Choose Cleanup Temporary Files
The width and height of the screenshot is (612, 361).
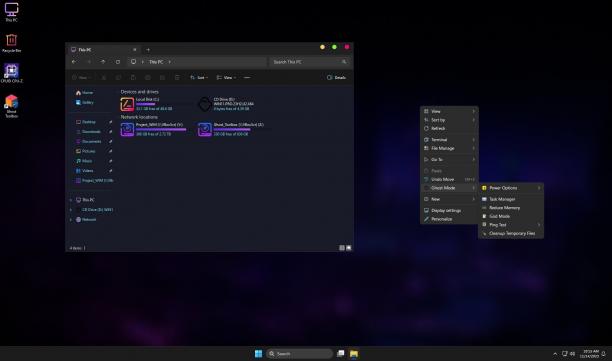tap(511, 233)
